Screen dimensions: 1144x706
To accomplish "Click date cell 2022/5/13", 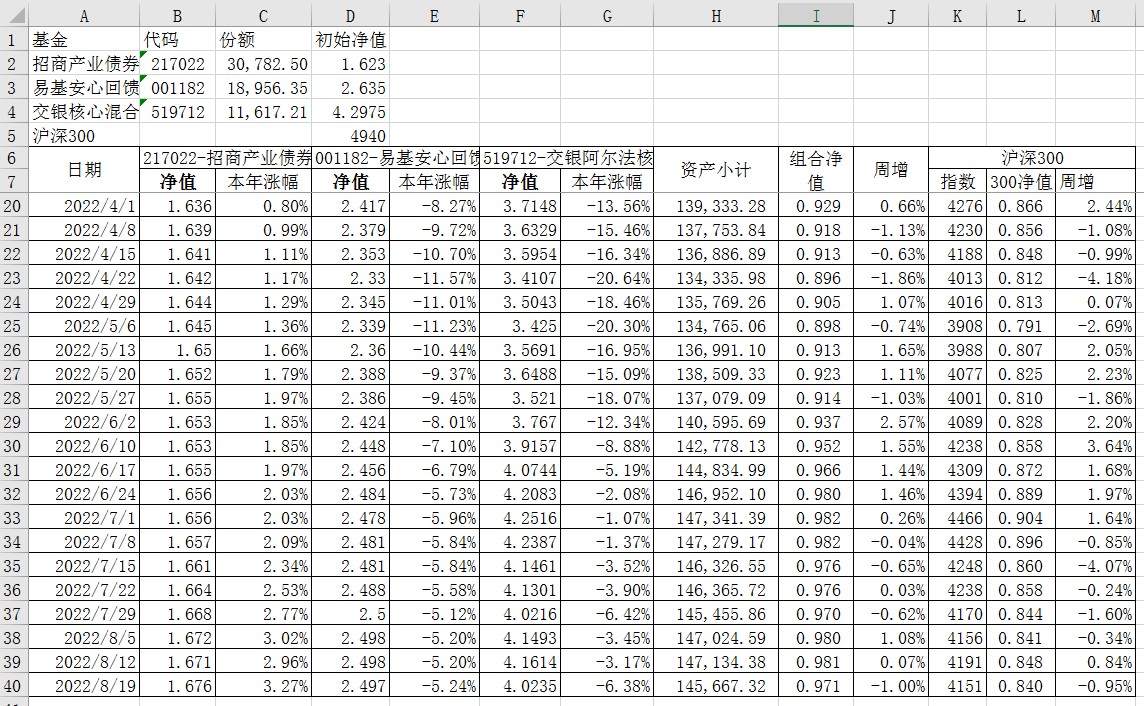I will click(84, 350).
